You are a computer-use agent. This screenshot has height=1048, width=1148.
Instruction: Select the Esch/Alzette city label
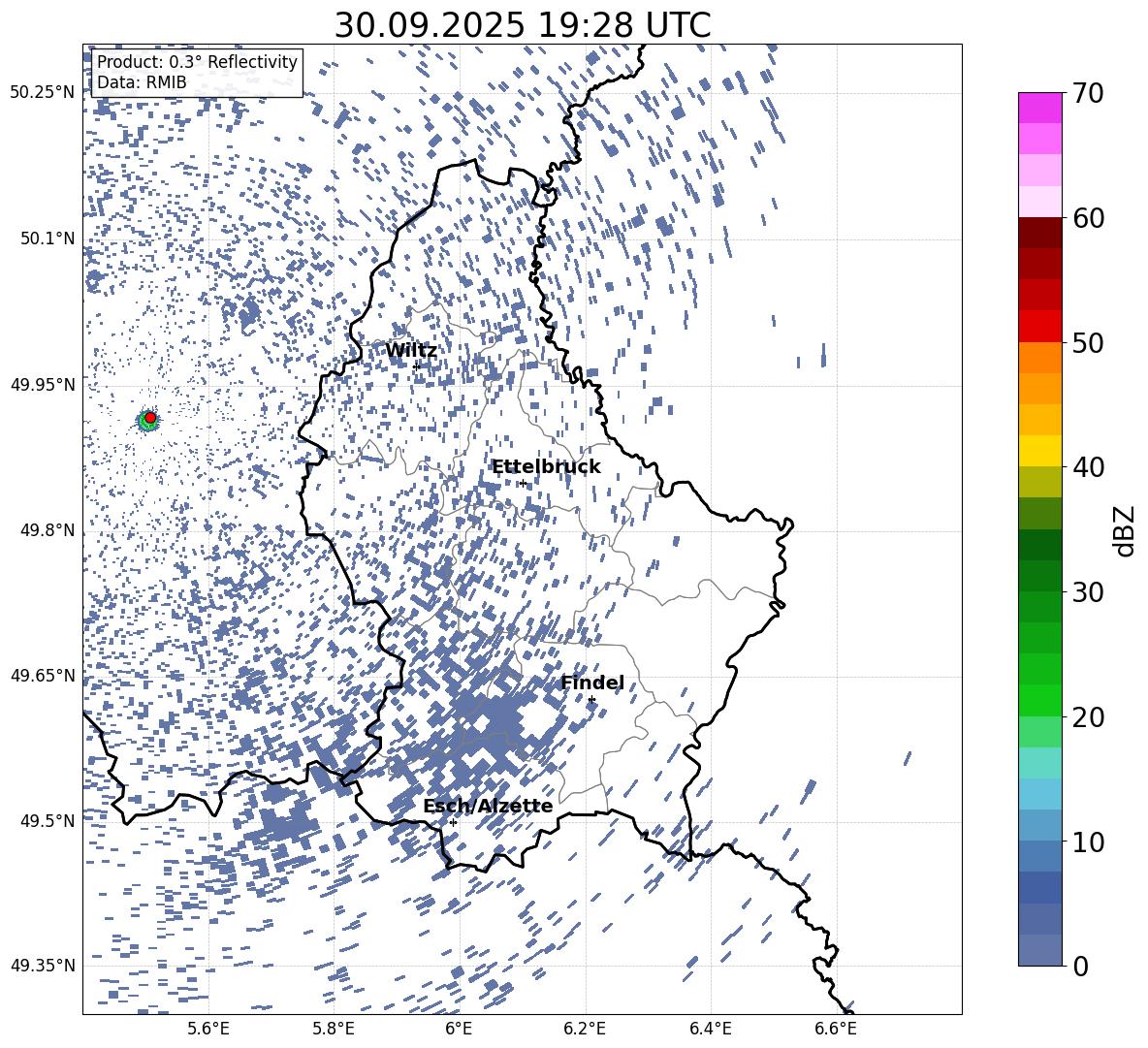[488, 806]
